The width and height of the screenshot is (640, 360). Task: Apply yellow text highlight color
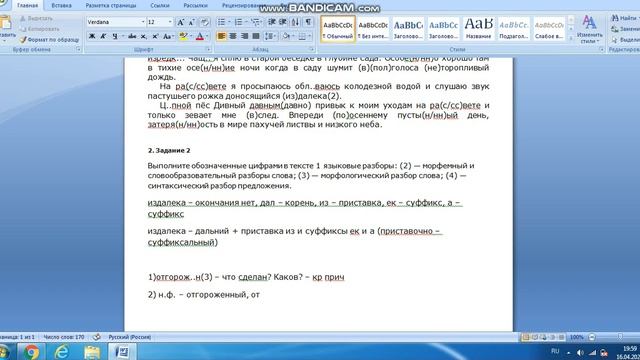[183, 36]
